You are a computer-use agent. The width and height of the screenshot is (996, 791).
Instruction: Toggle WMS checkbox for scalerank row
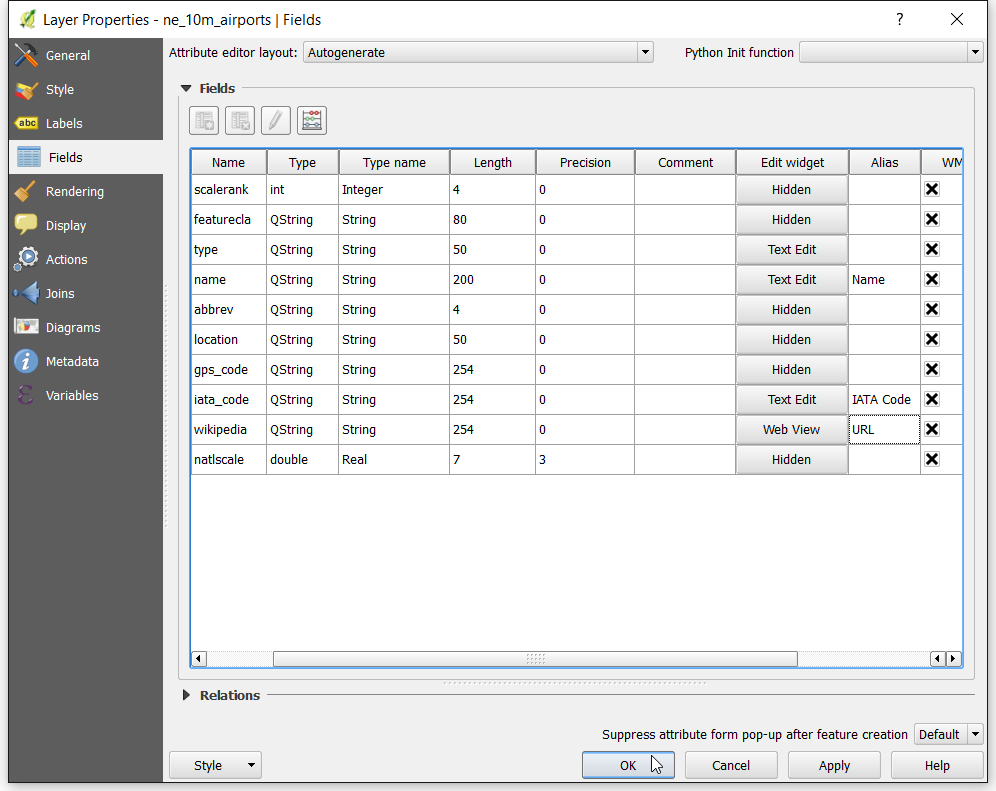(x=932, y=189)
